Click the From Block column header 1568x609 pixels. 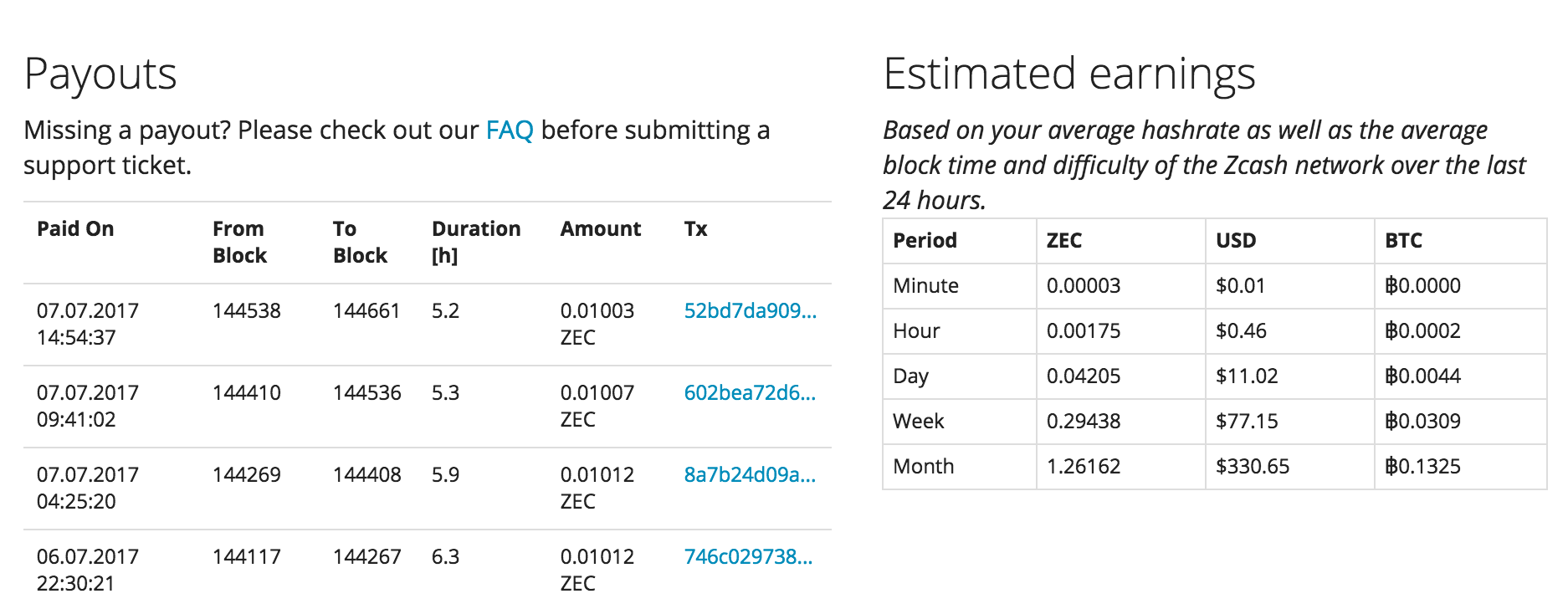(x=239, y=242)
